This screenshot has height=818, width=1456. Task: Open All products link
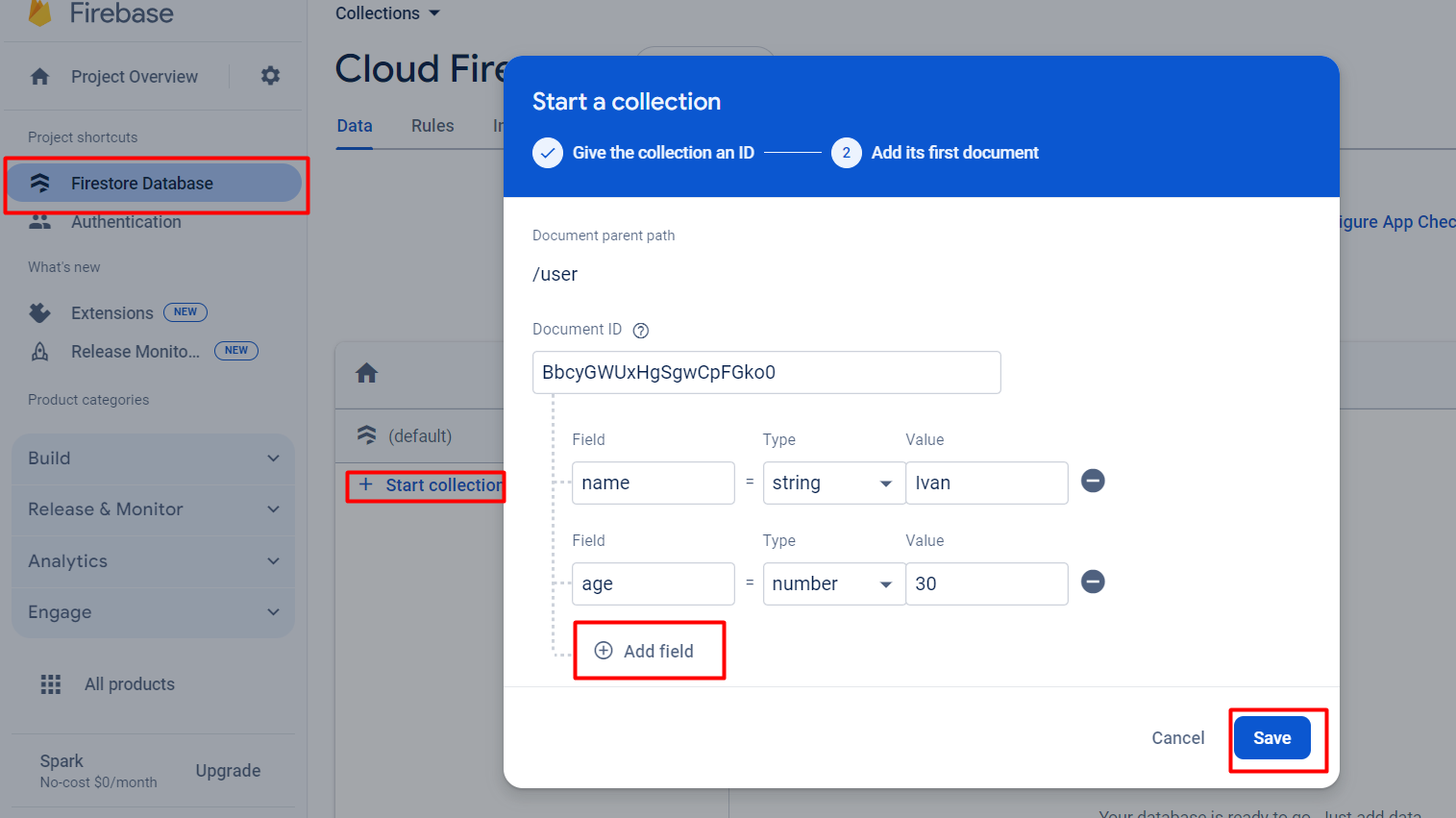(130, 684)
